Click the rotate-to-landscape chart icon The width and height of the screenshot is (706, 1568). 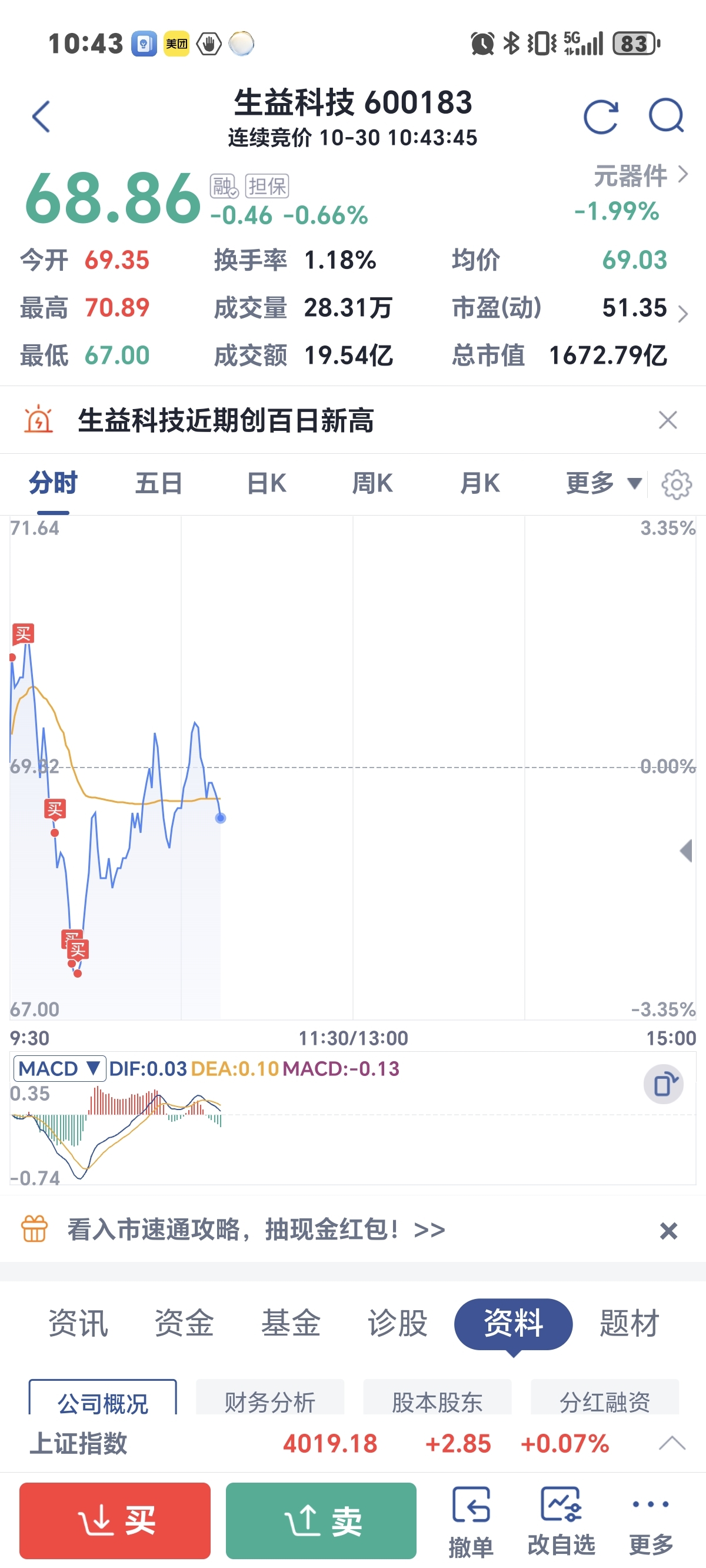point(664,1084)
